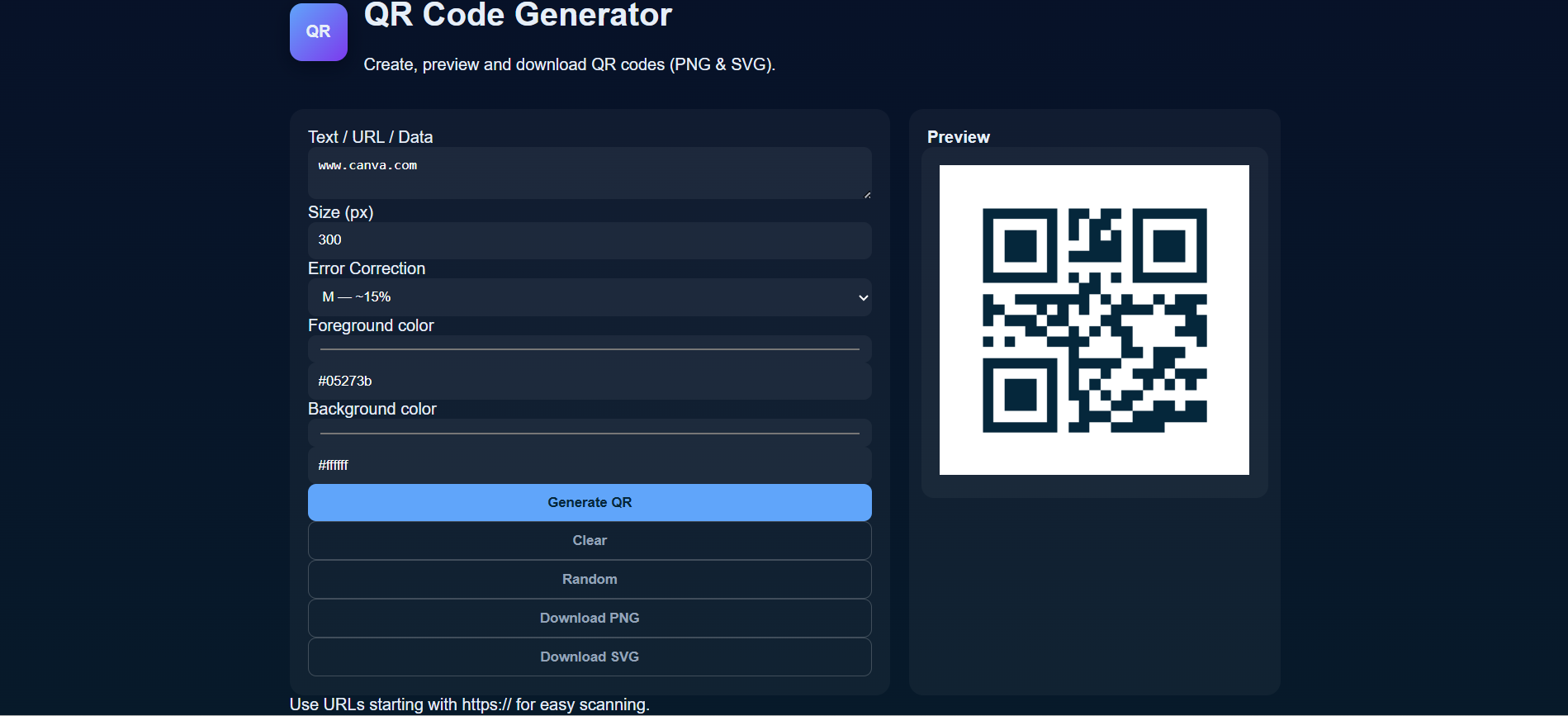The width and height of the screenshot is (1568, 716).
Task: Click the Generate QR button
Action: pyautogui.click(x=590, y=502)
